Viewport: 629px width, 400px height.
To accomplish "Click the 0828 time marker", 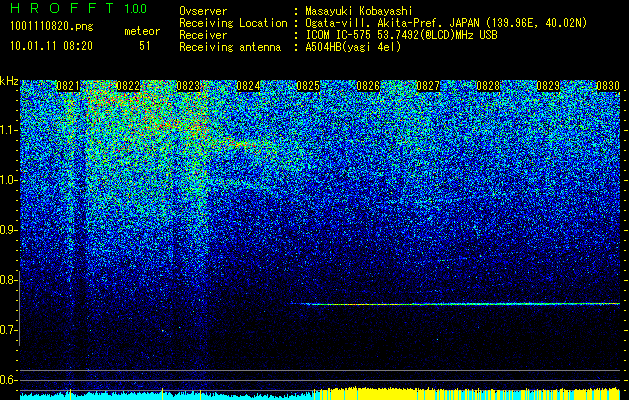I will [x=488, y=86].
